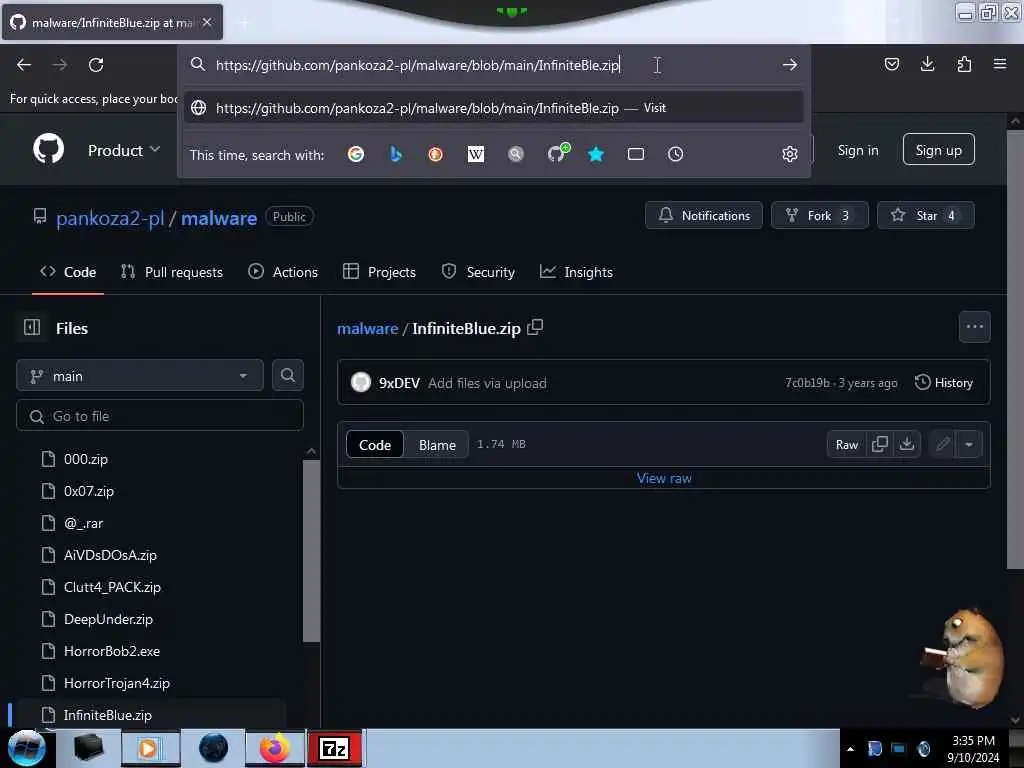Copy the InfiniteBlue.zip file path

535,327
